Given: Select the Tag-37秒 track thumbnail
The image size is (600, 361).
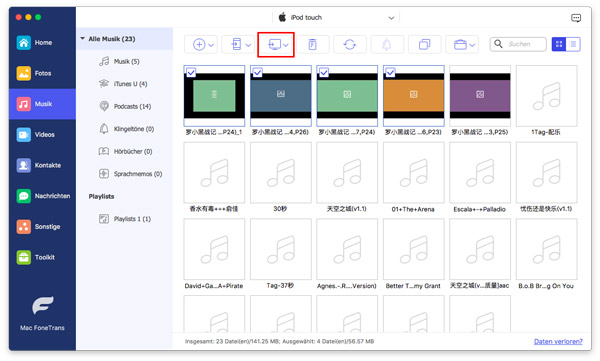Looking at the screenshot, I should 280,249.
